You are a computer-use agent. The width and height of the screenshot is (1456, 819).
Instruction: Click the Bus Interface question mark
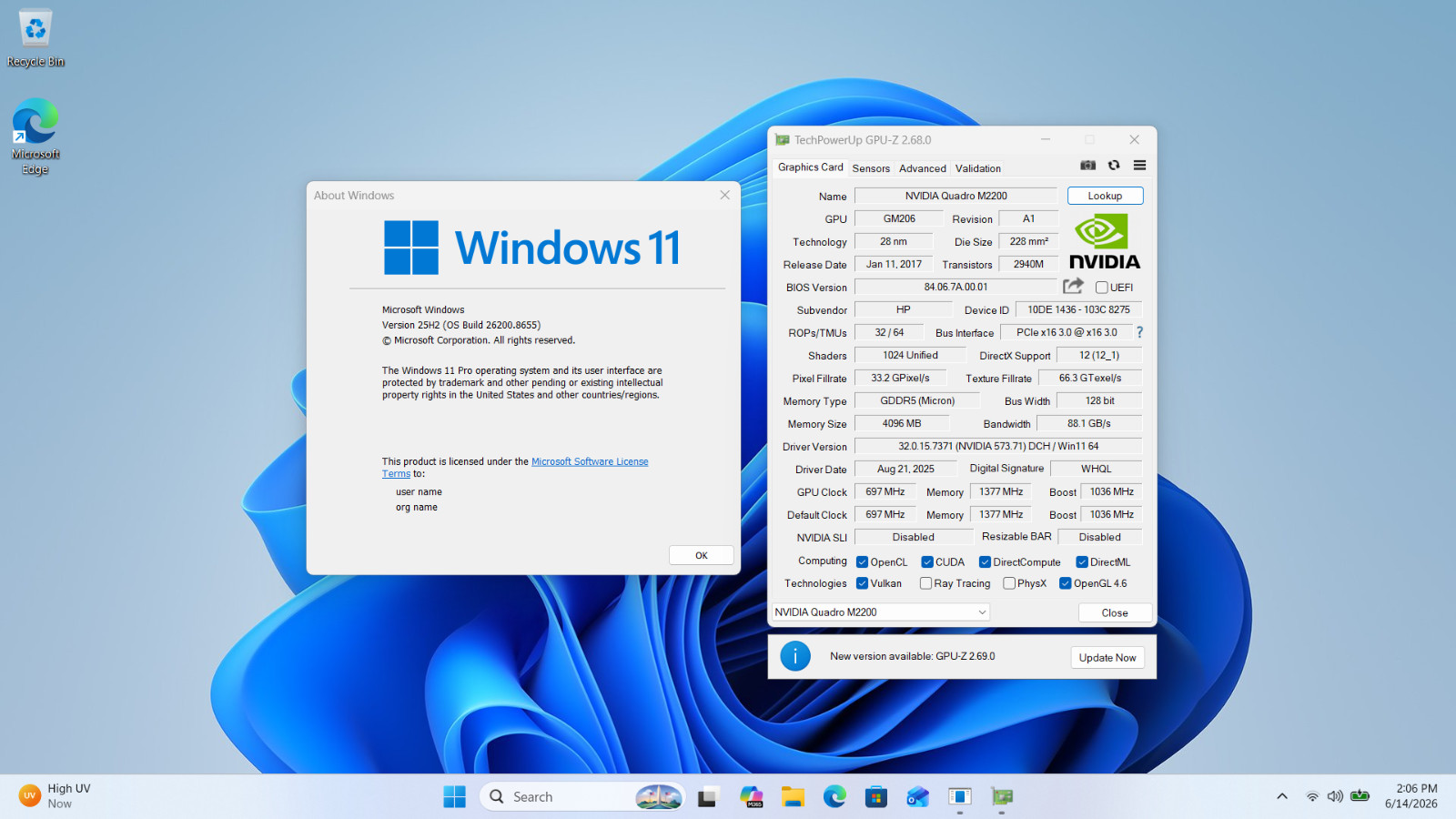pos(1139,332)
